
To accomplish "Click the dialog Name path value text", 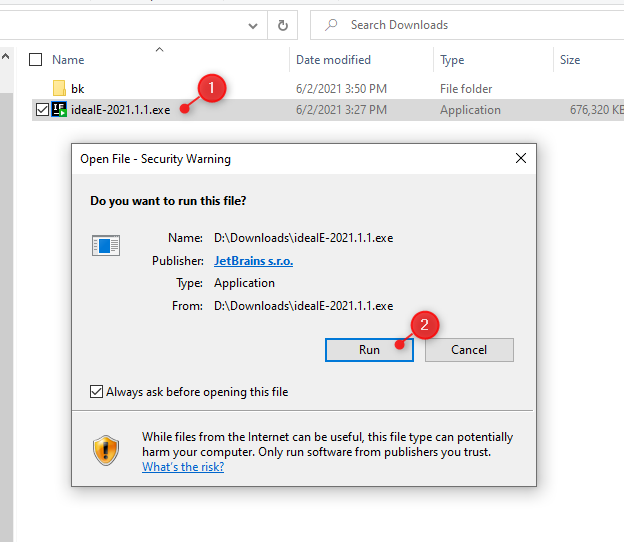I will tap(304, 238).
